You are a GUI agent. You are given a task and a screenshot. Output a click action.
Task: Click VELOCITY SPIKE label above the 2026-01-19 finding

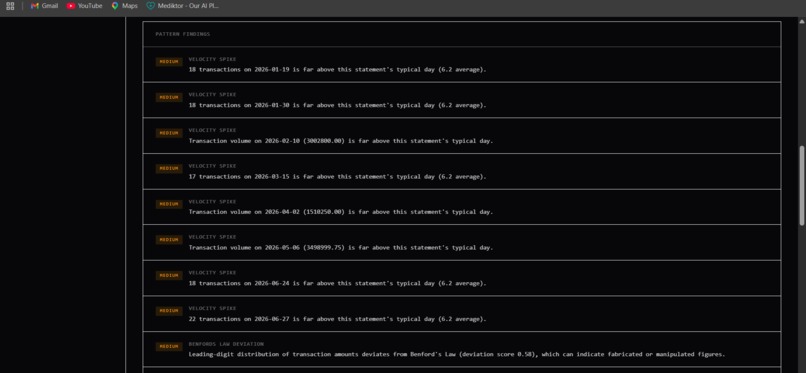coord(212,59)
